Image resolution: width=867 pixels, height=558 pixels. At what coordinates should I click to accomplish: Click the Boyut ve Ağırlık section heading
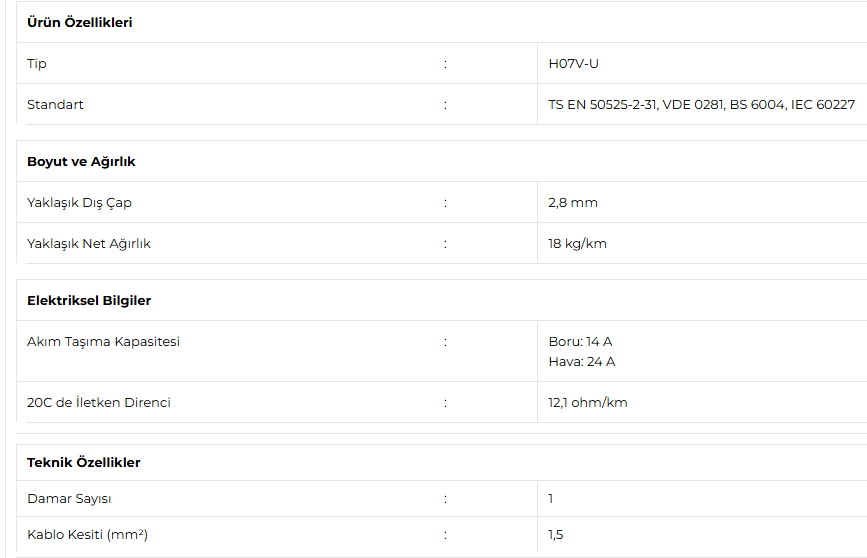coord(81,162)
